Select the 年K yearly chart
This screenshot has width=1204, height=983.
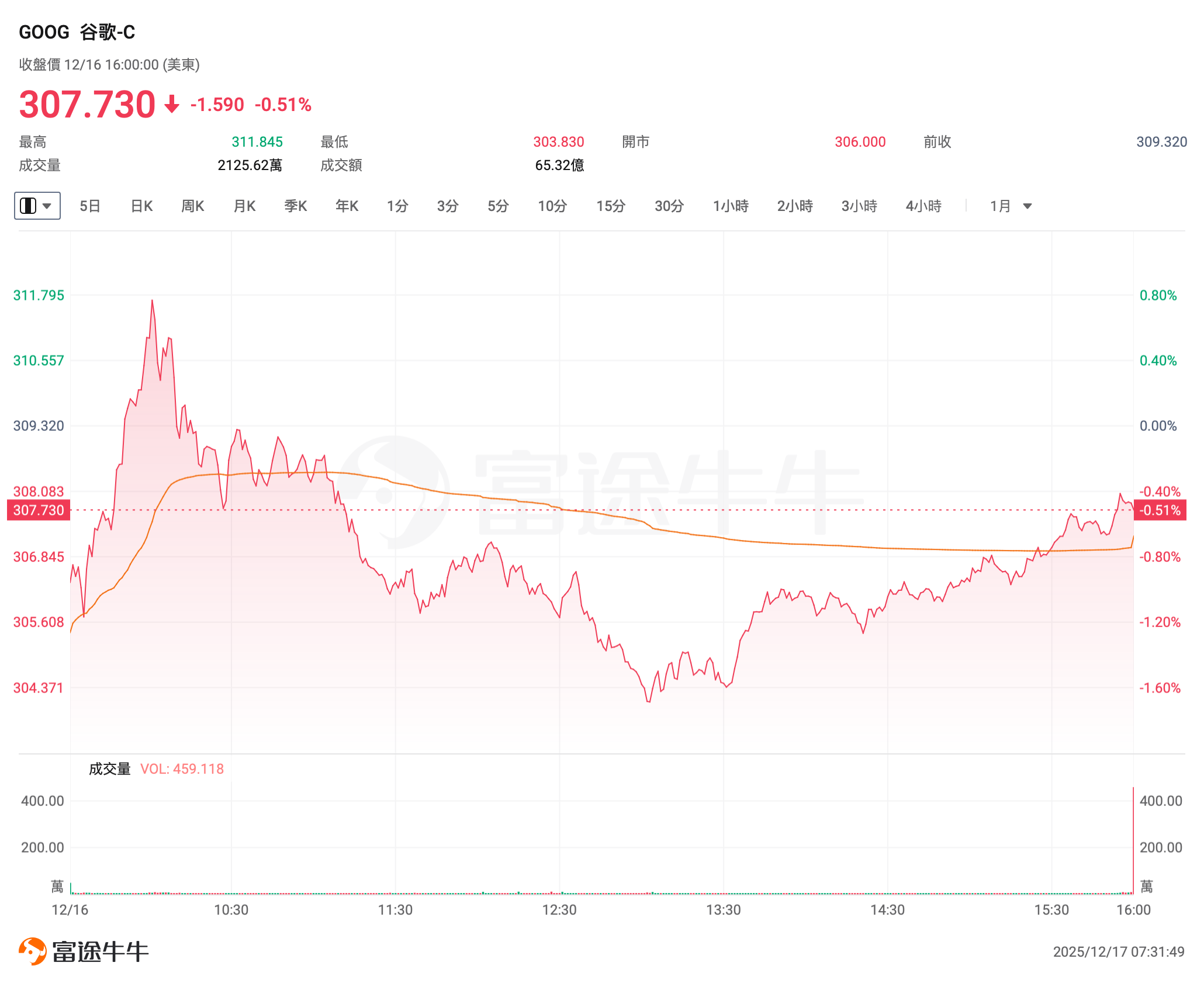347,206
